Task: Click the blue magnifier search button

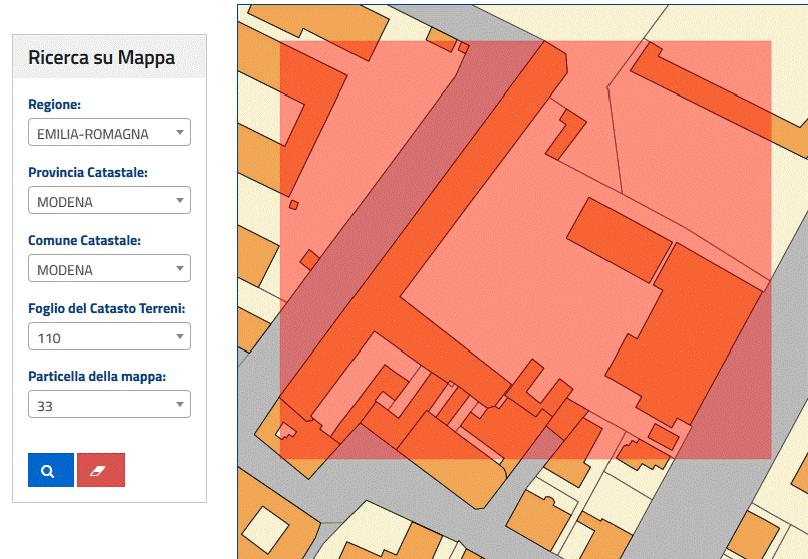Action: tap(50, 470)
